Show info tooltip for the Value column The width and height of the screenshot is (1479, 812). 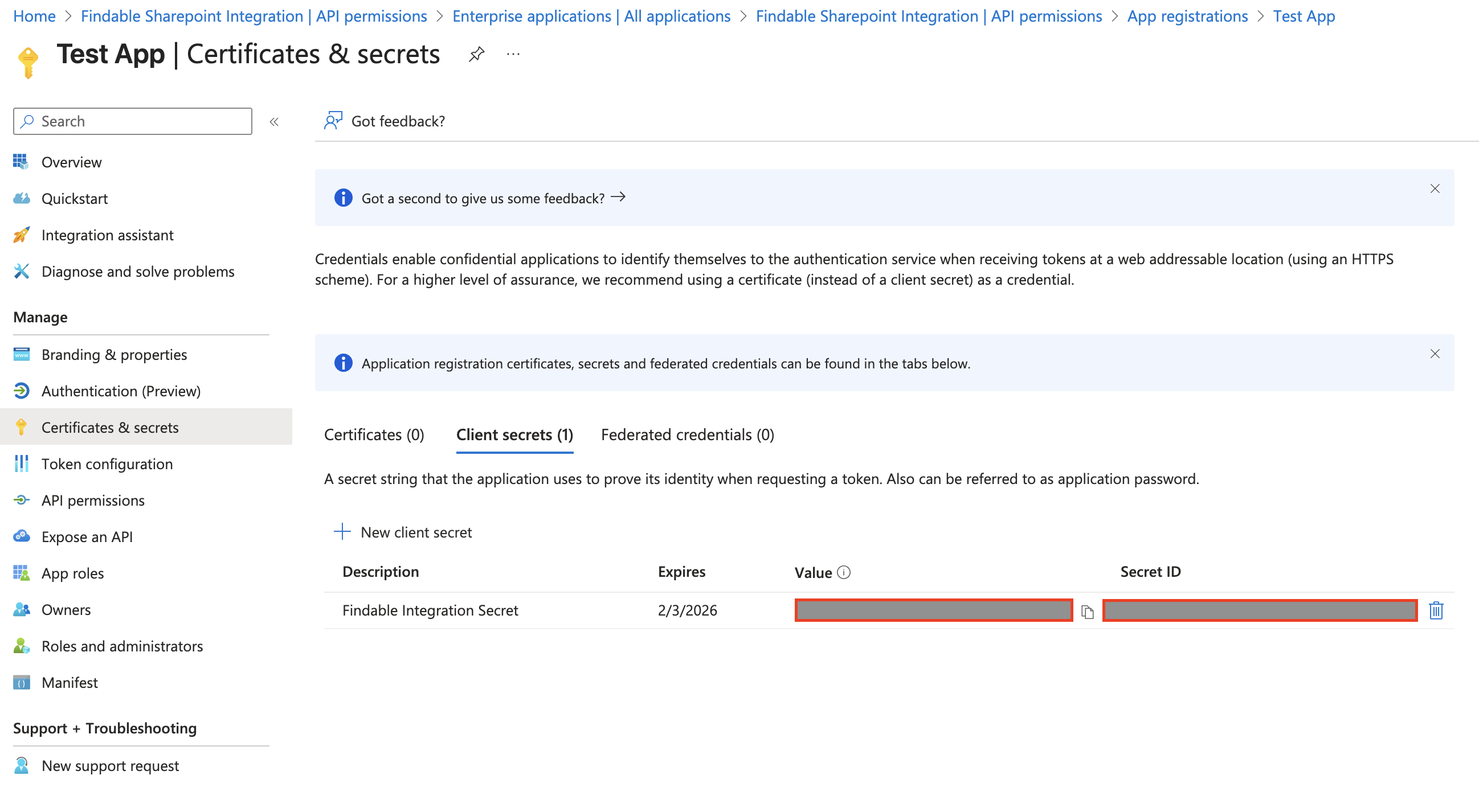[842, 572]
